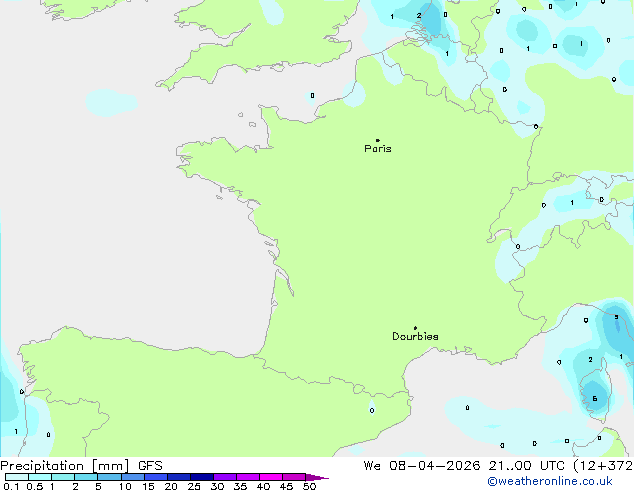Viewport: 634px width, 490px height.
Task: Click the '6' precipitation value over Corsica
Action: tap(595, 399)
